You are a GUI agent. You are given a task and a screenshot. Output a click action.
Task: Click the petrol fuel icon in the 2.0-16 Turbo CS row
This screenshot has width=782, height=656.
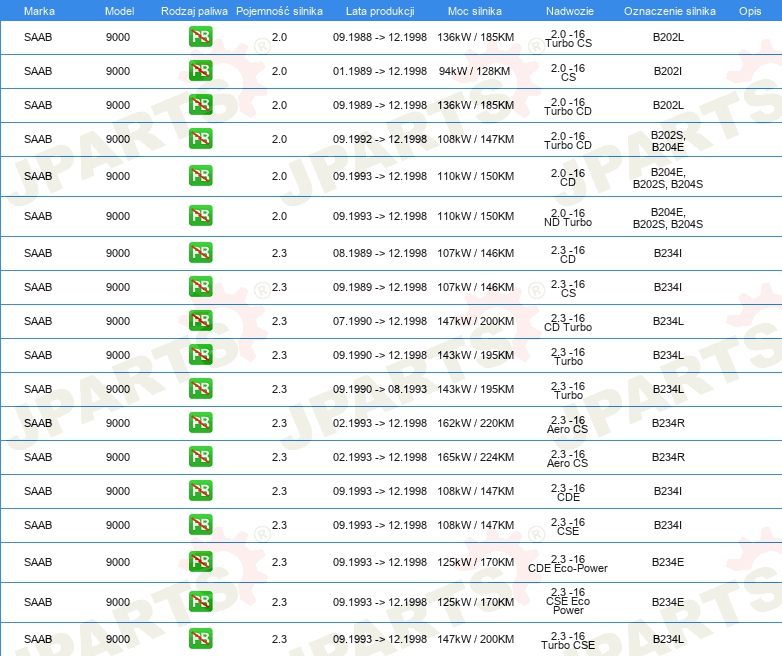pyautogui.click(x=200, y=36)
